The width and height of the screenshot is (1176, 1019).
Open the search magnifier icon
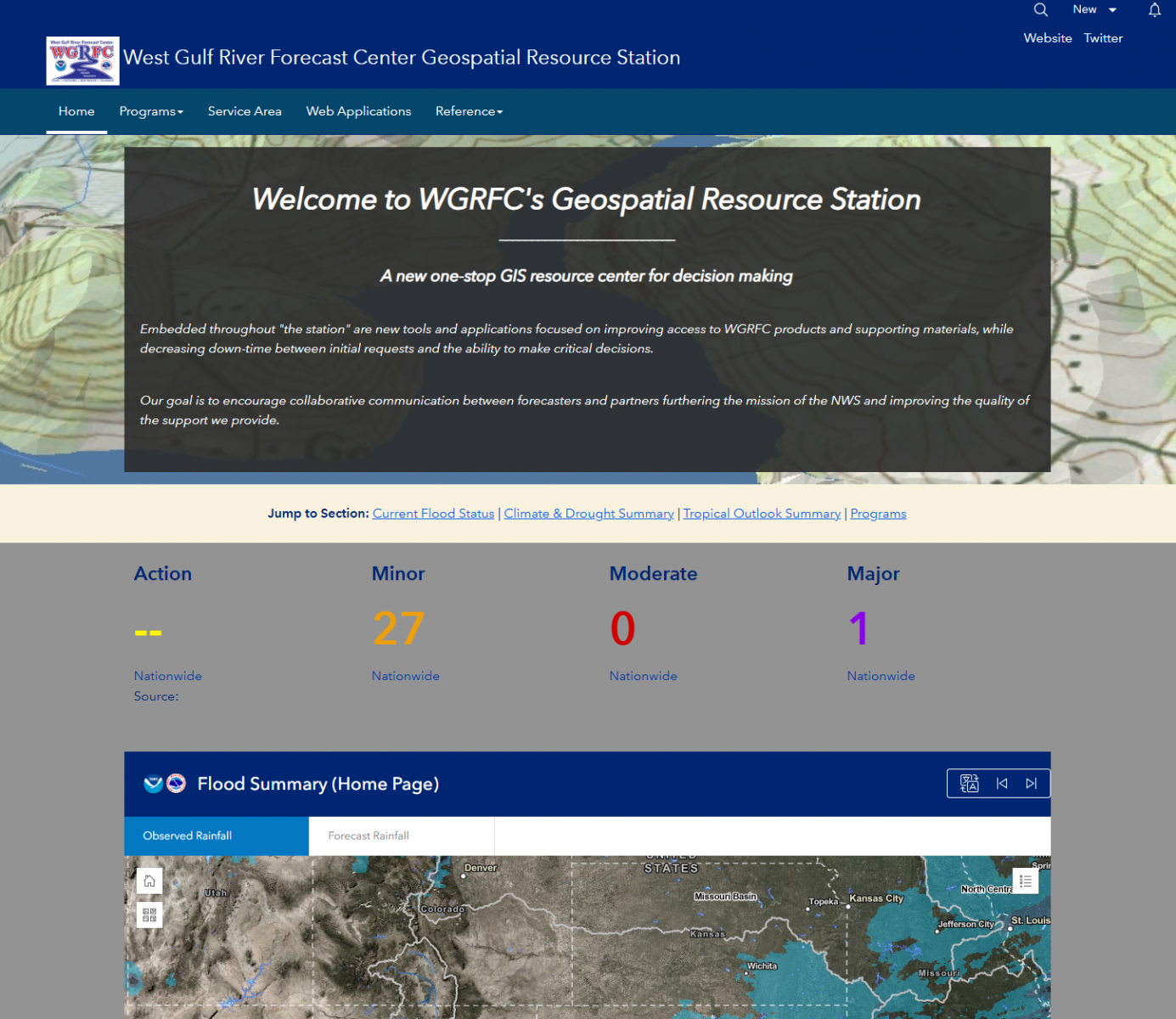(1040, 9)
